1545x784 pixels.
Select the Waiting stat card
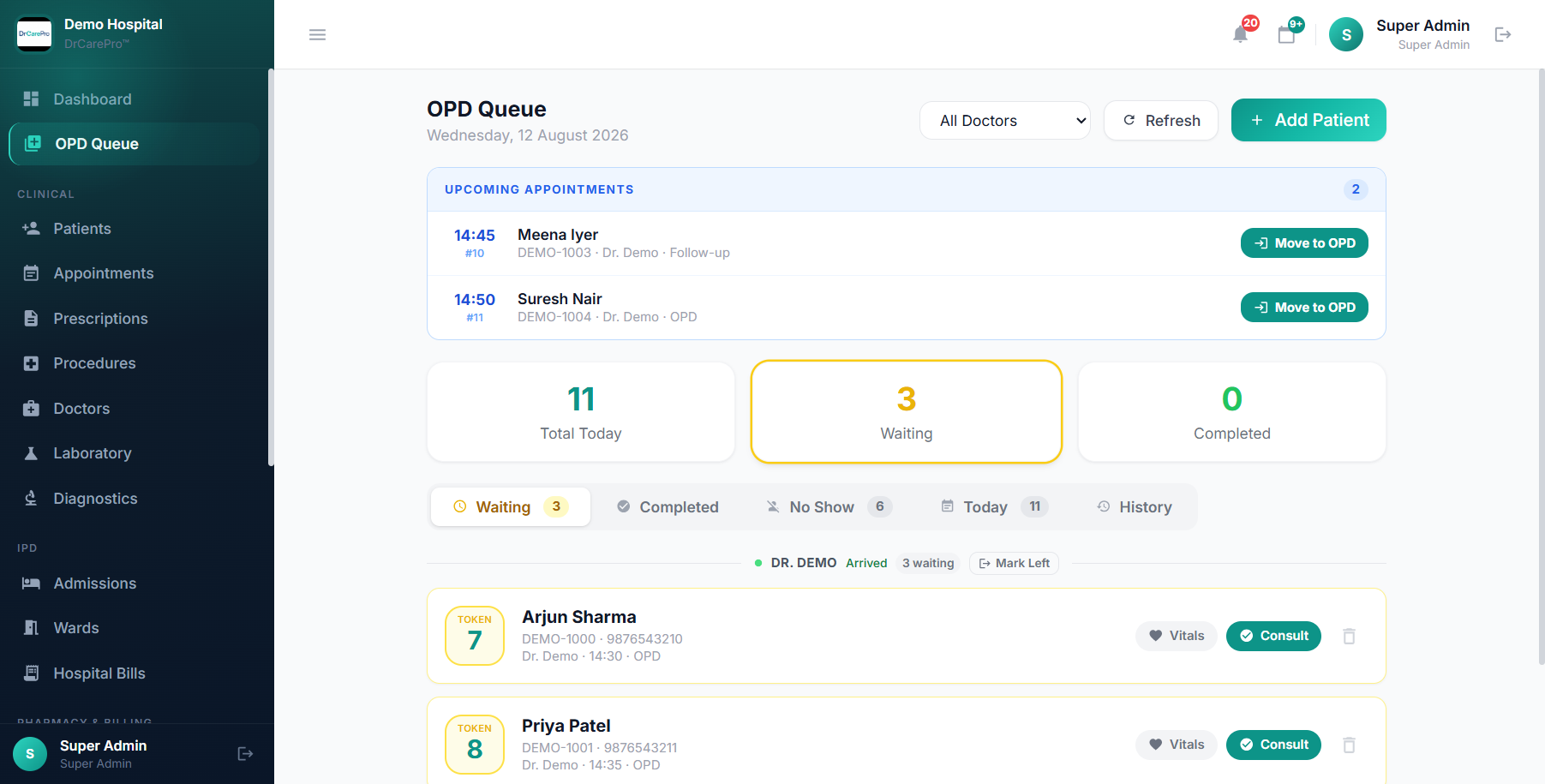[x=907, y=412]
